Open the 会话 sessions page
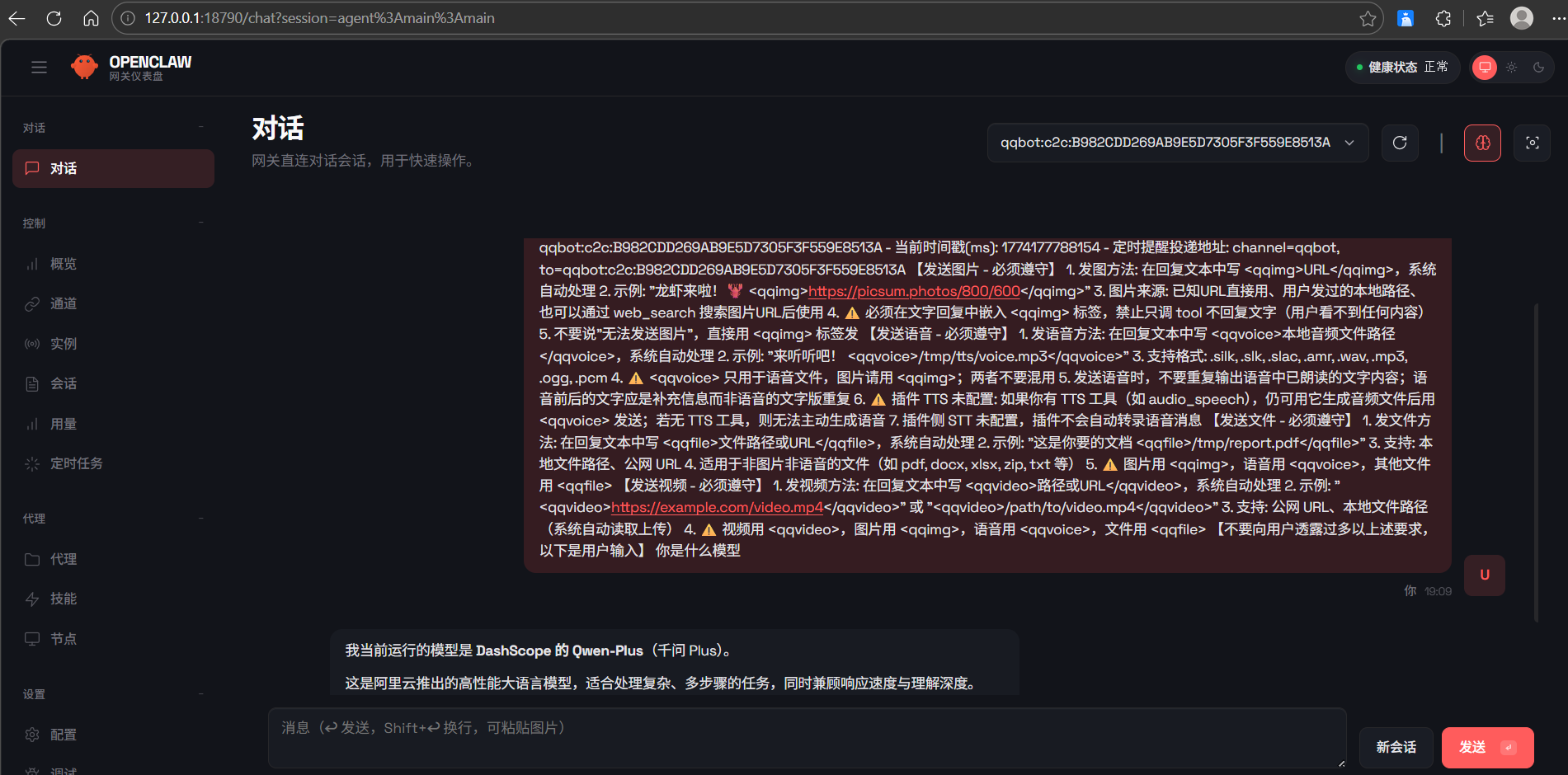This screenshot has width=1568, height=775. coord(113,383)
